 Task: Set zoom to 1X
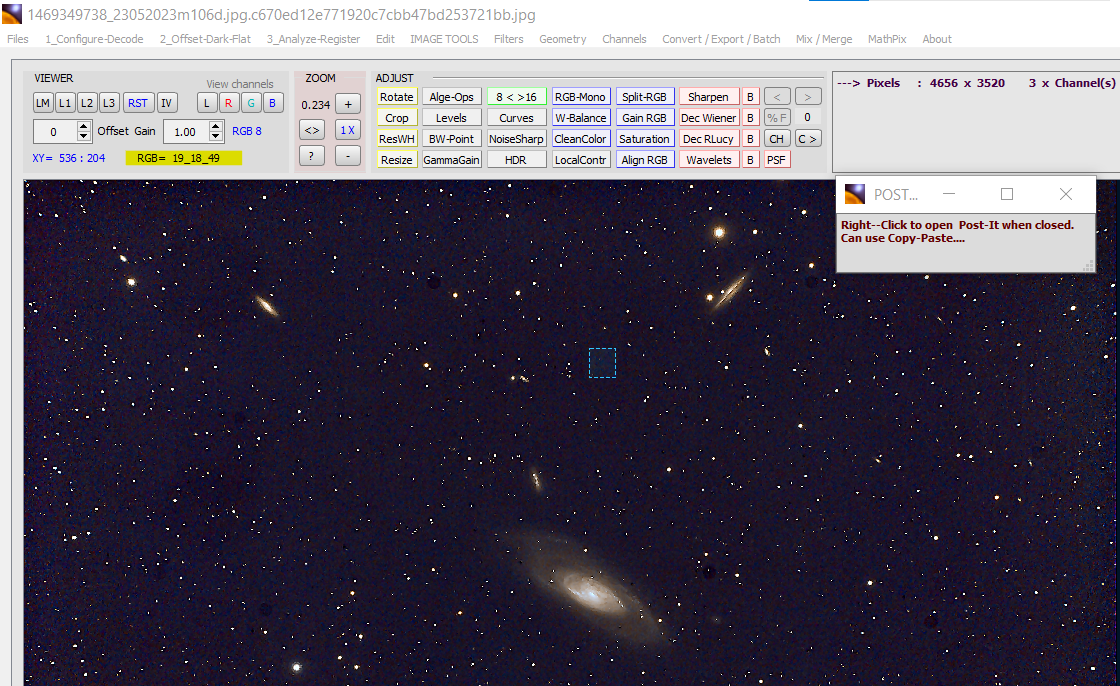pyautogui.click(x=348, y=130)
